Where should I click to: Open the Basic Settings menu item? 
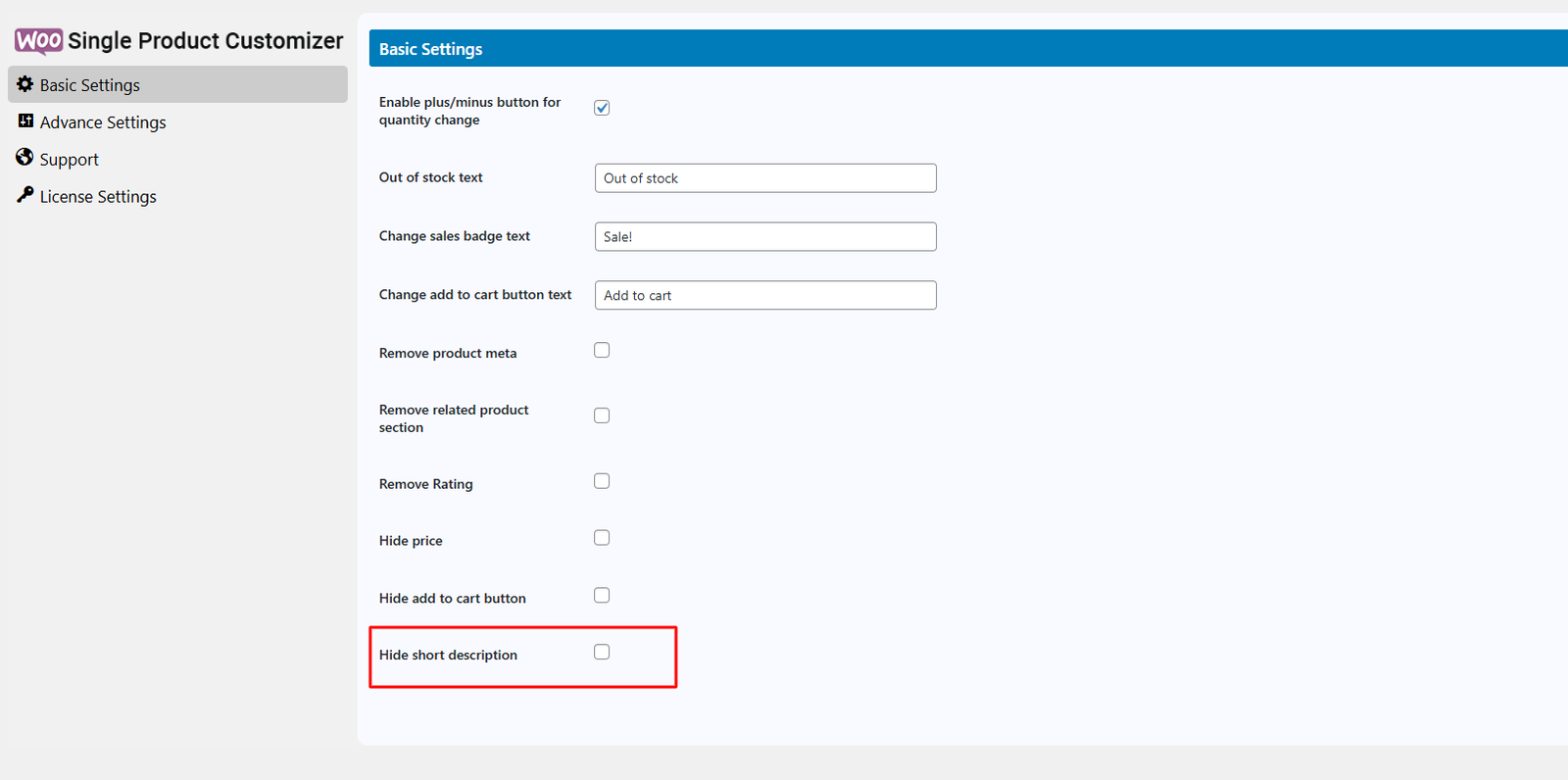click(x=90, y=85)
